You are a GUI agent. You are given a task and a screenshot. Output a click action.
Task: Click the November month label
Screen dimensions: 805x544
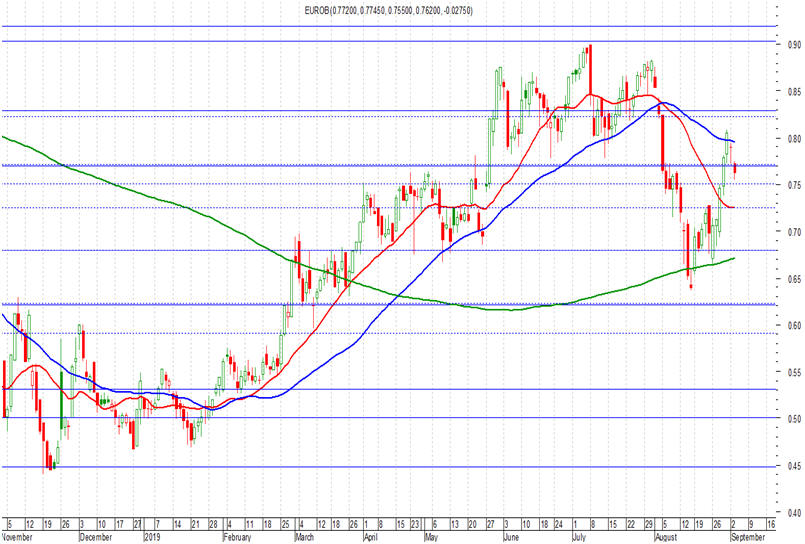click(x=17, y=537)
